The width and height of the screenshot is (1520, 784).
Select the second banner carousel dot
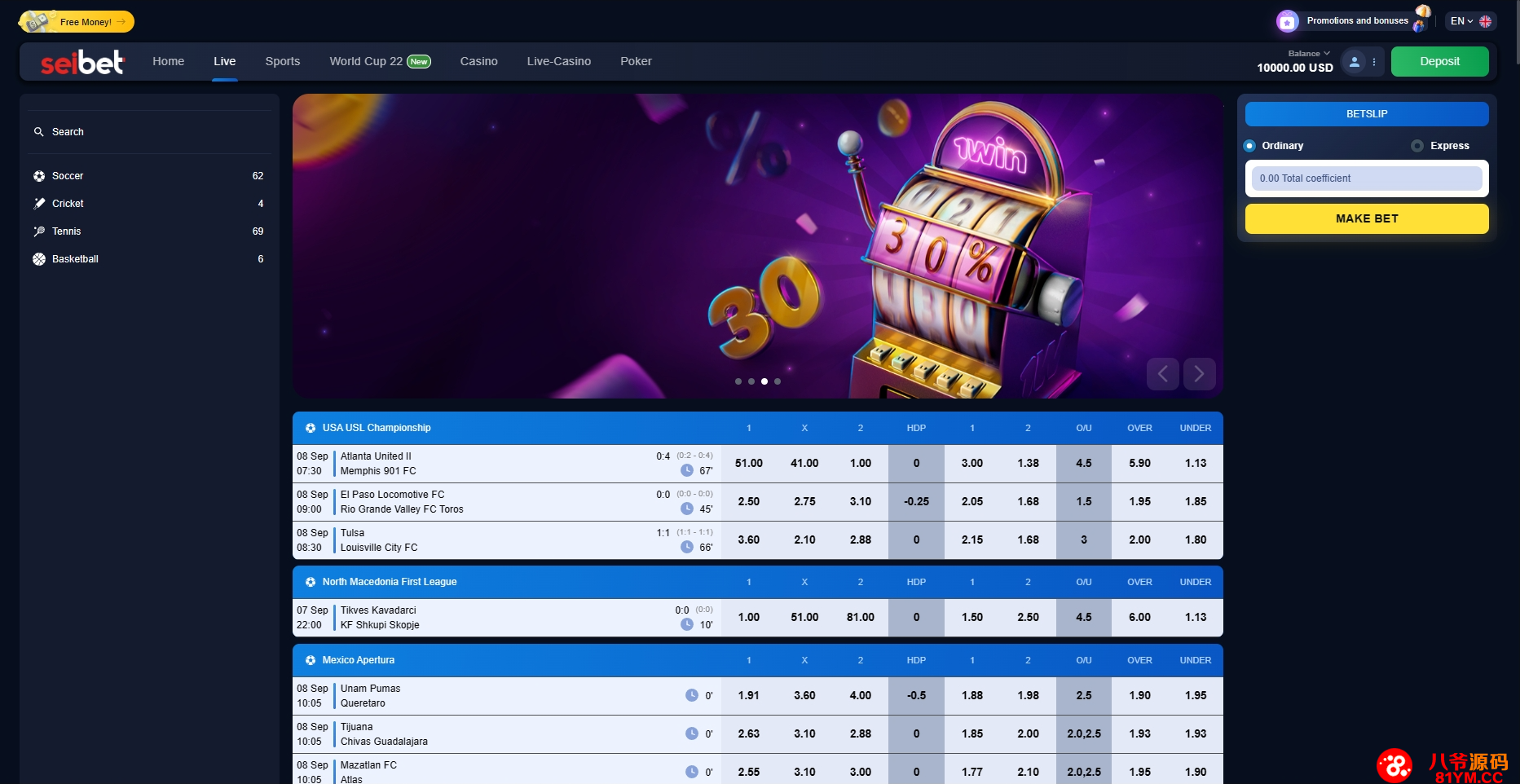(751, 381)
